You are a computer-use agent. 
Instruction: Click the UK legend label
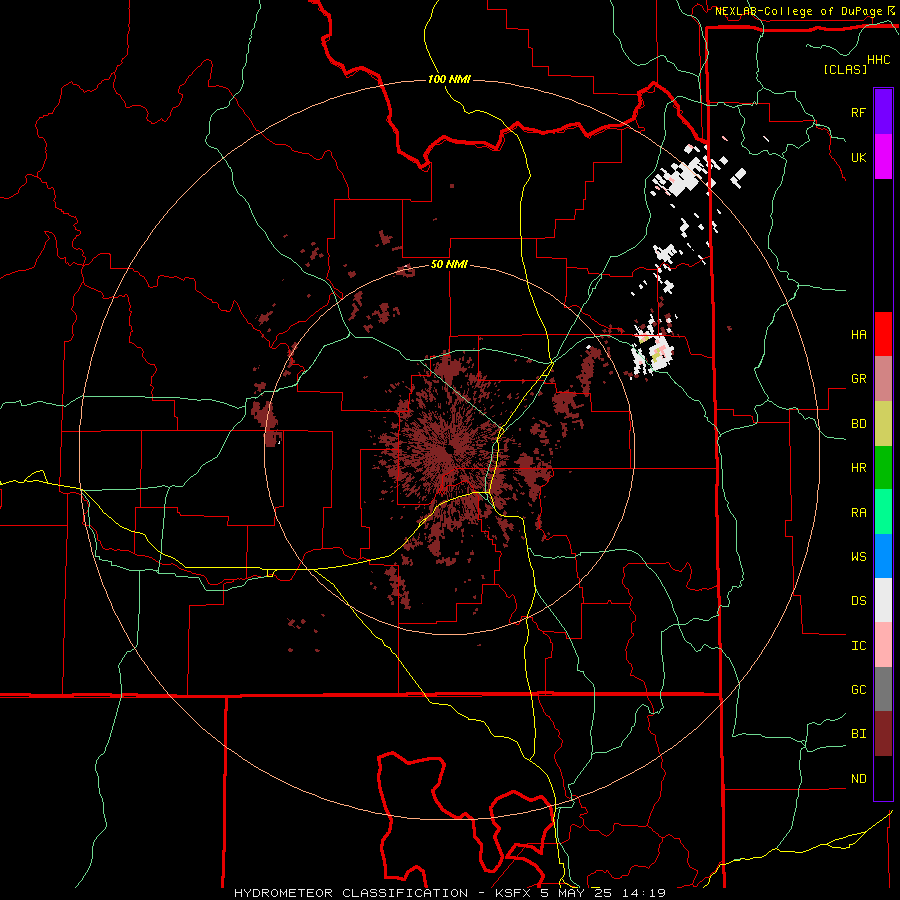pyautogui.click(x=859, y=157)
